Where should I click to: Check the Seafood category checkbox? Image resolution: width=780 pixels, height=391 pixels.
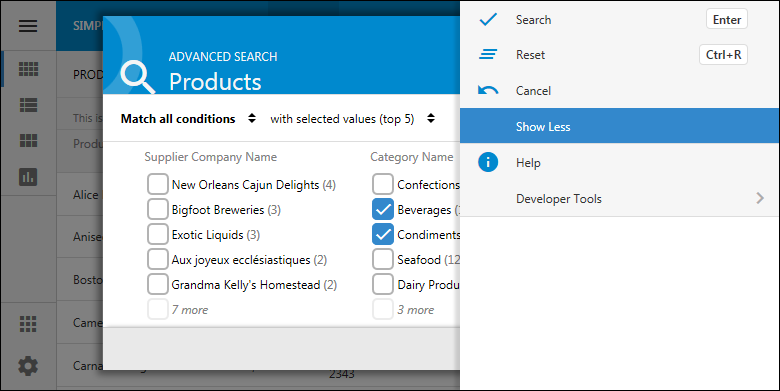pos(383,259)
